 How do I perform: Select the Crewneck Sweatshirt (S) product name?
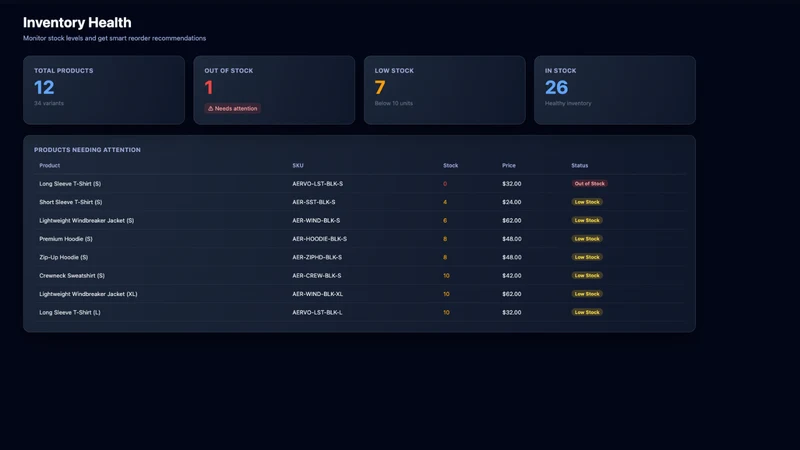(x=72, y=276)
